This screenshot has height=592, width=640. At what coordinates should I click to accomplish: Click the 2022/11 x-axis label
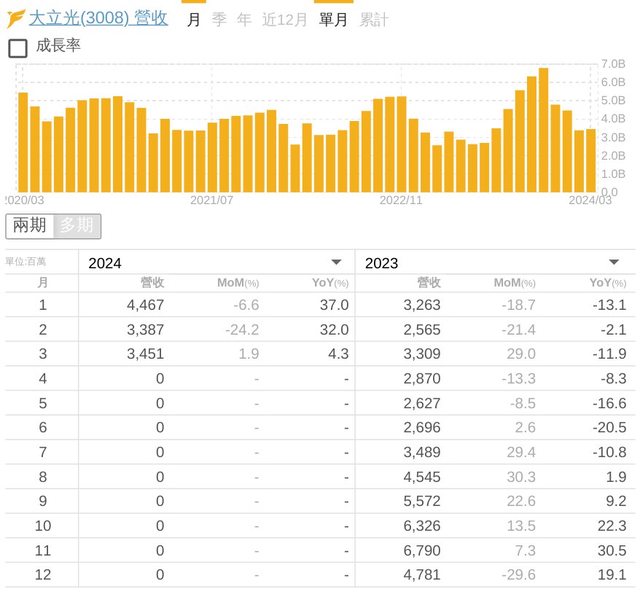point(401,200)
